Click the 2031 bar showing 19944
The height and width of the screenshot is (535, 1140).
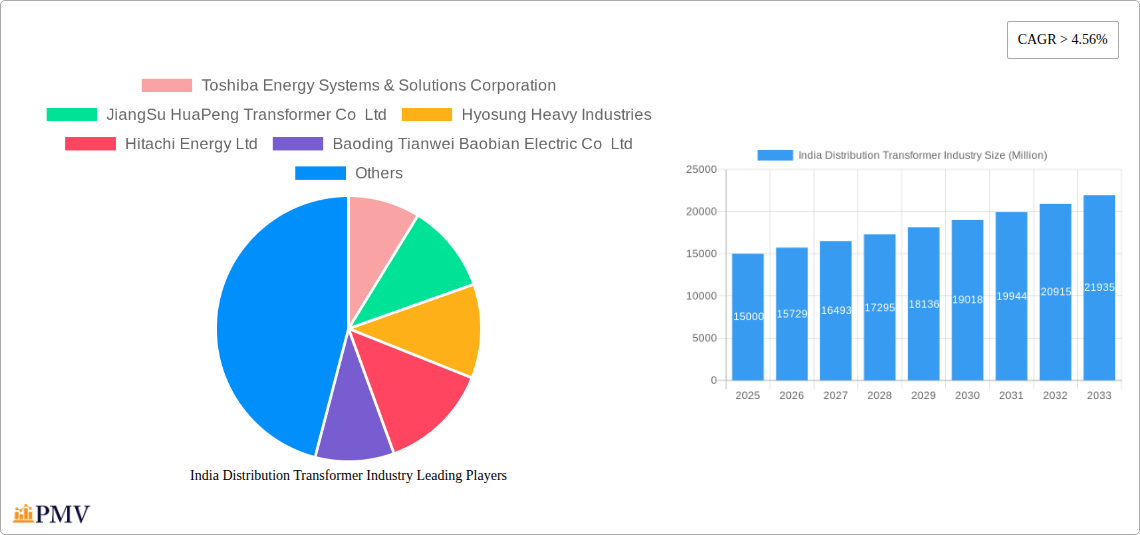point(1011,296)
